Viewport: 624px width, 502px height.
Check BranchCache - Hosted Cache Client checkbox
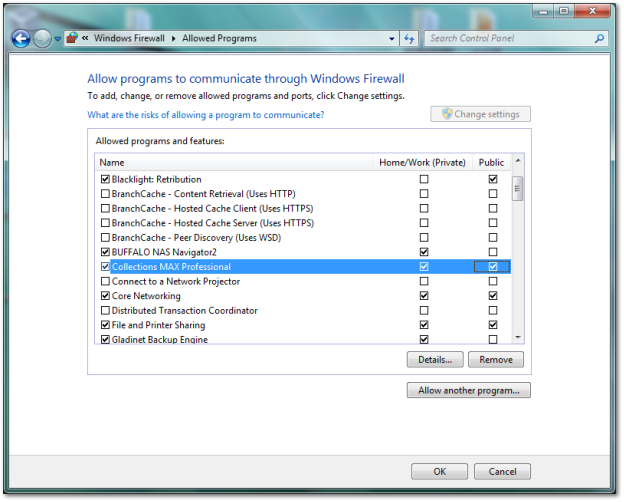click(105, 208)
